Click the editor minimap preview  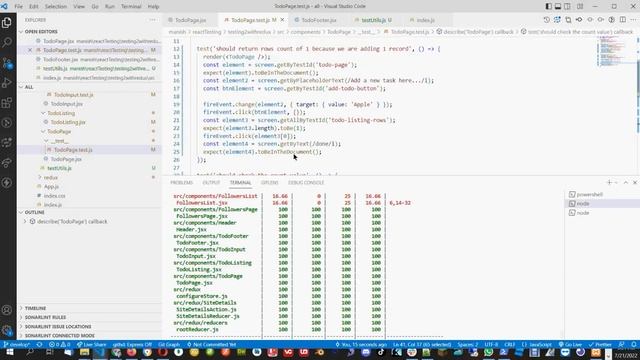click(616, 51)
